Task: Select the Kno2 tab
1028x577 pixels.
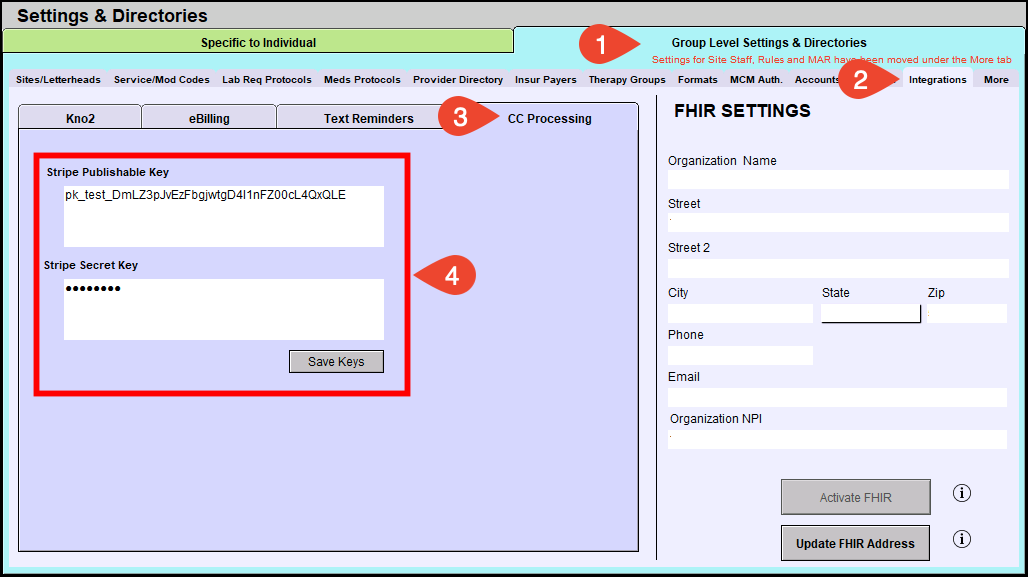Action: point(80,118)
